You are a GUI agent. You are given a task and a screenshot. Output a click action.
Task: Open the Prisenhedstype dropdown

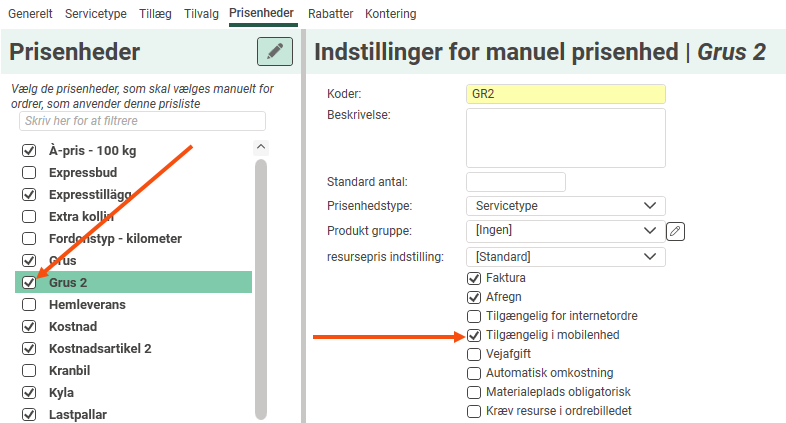coord(565,206)
